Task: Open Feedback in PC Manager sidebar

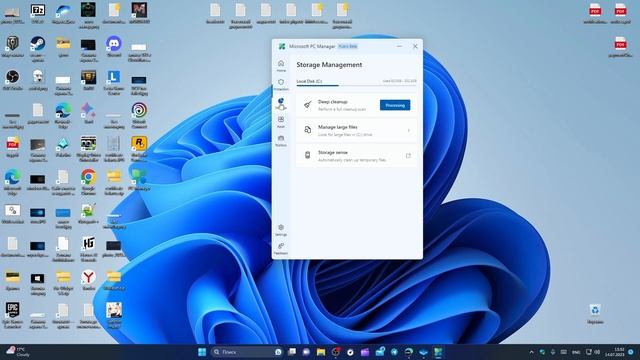Action: tap(281, 249)
